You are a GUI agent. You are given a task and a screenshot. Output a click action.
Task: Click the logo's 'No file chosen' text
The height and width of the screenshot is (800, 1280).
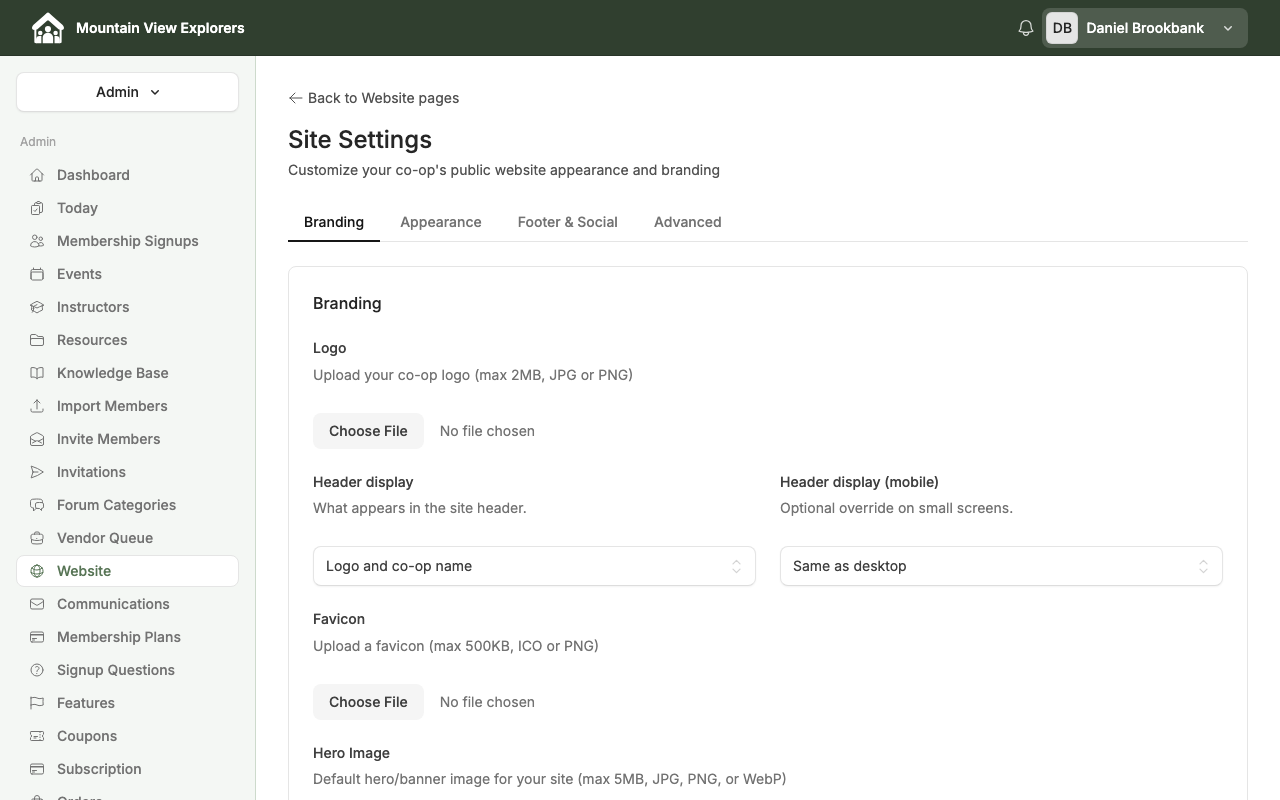click(487, 431)
